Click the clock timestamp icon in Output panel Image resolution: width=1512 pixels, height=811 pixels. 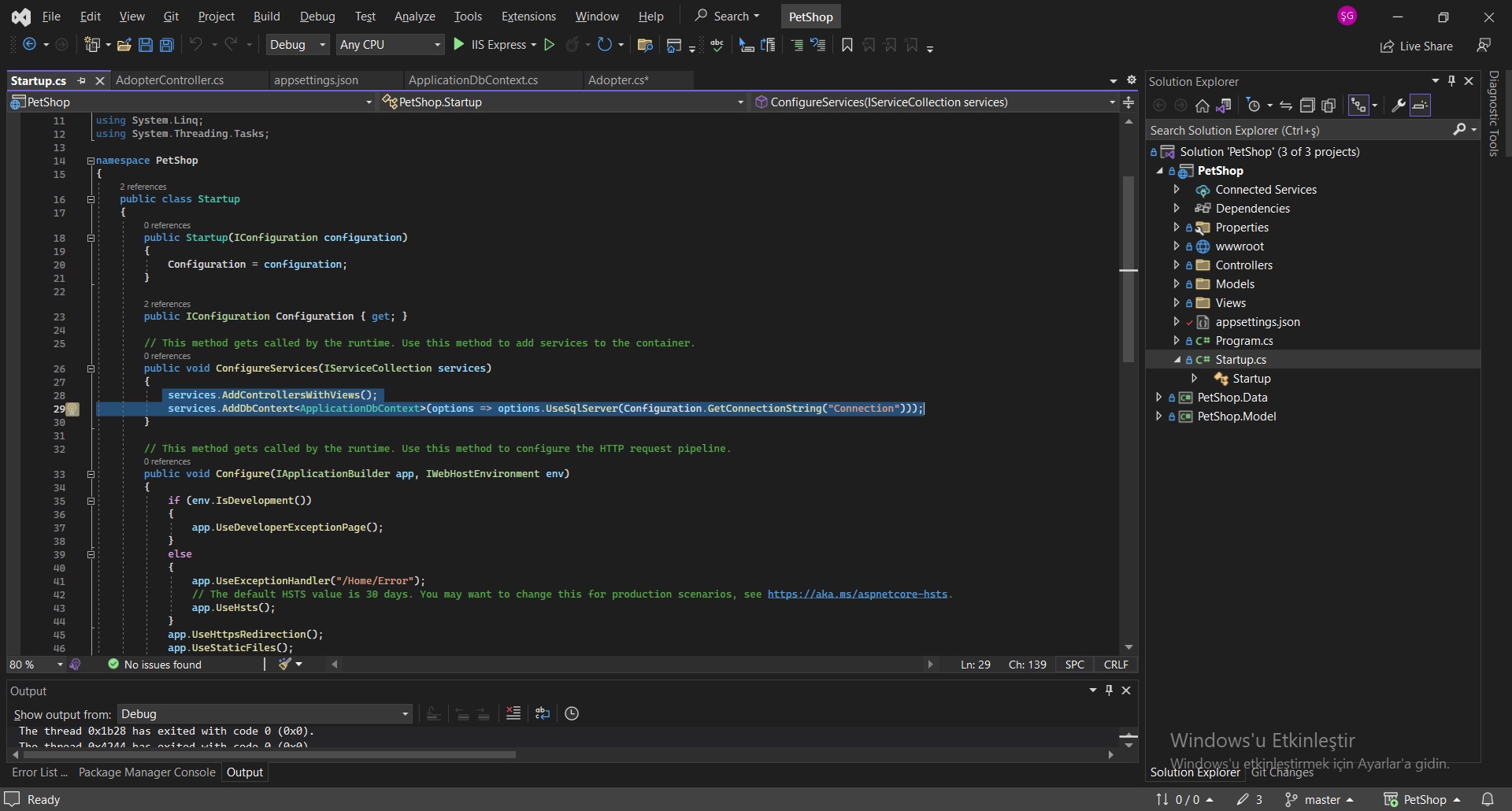coord(572,713)
